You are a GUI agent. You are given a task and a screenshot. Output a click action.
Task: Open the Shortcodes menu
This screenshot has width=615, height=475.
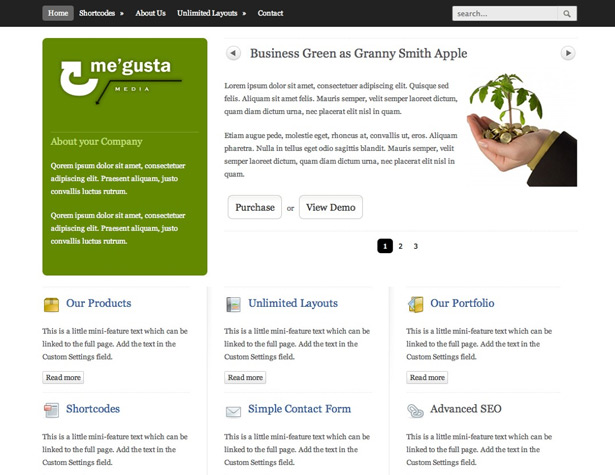[x=97, y=13]
